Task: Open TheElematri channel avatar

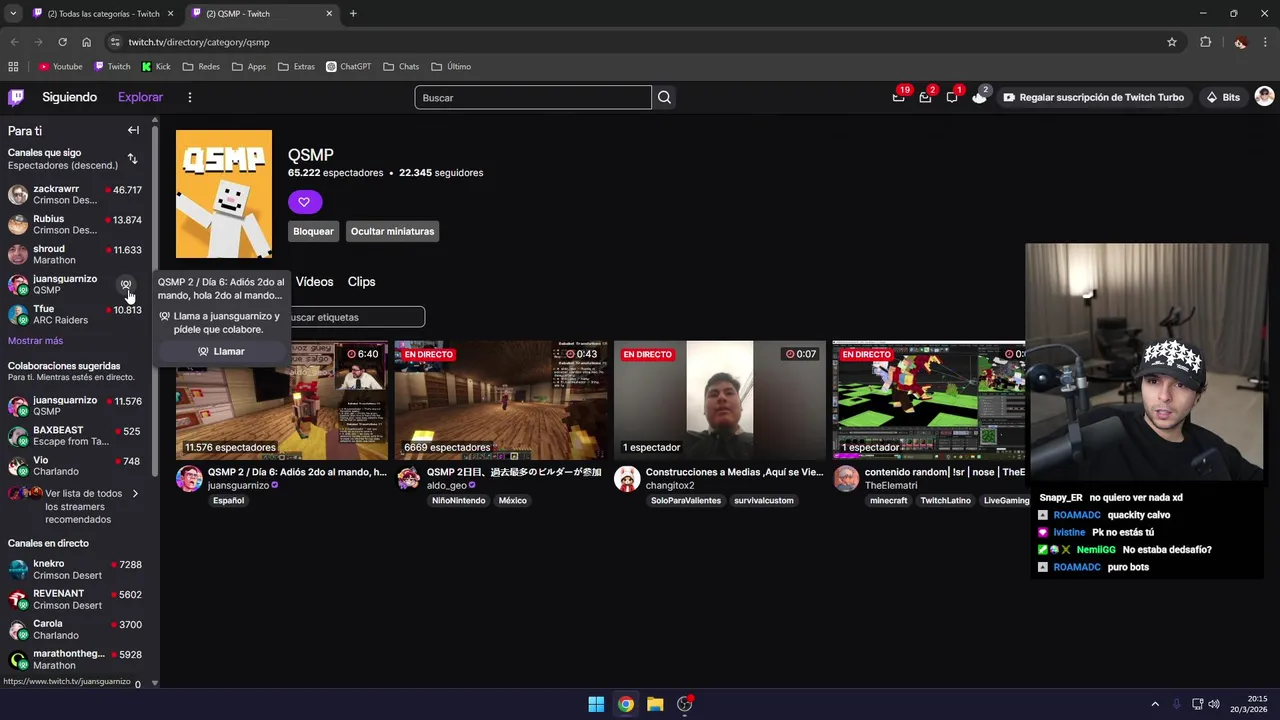Action: coord(846,478)
